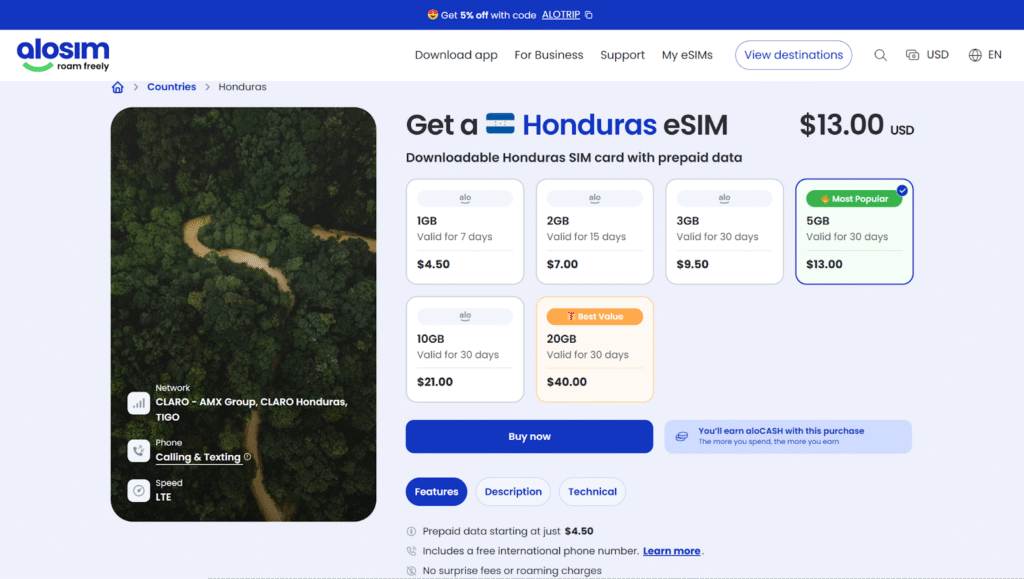Click the network signal bars icon
1024x579 pixels.
[x=138, y=403]
